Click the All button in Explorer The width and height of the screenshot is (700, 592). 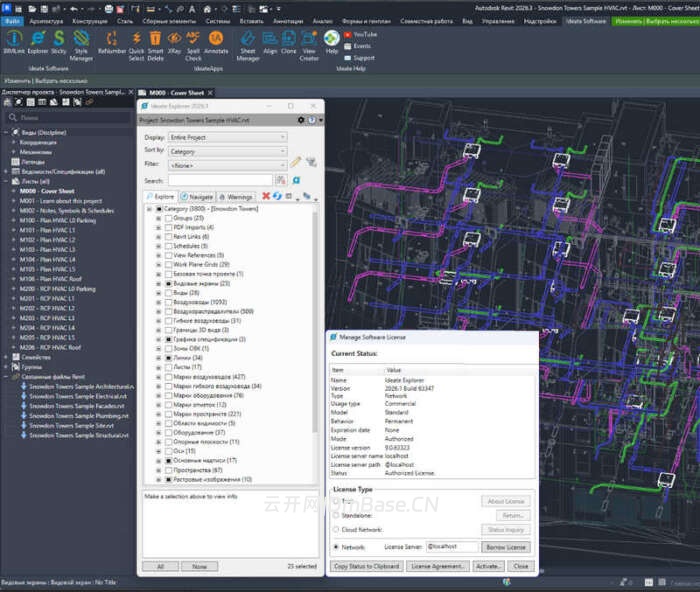click(160, 567)
